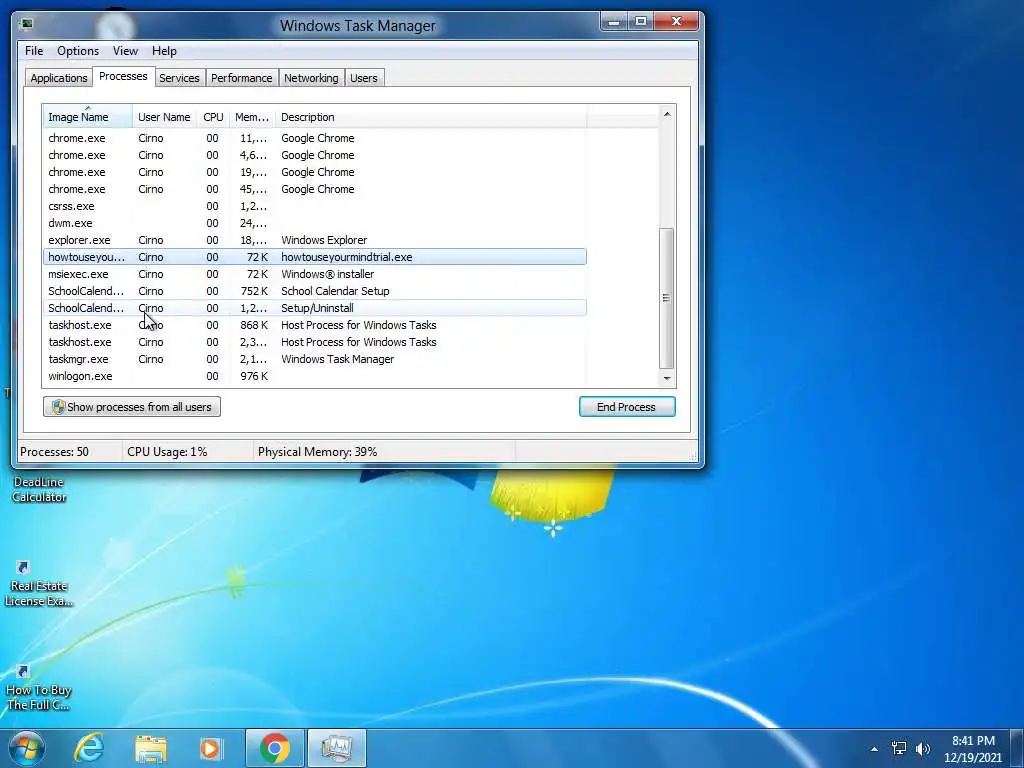This screenshot has height=768, width=1024.
Task: Open the View menu
Action: (125, 51)
